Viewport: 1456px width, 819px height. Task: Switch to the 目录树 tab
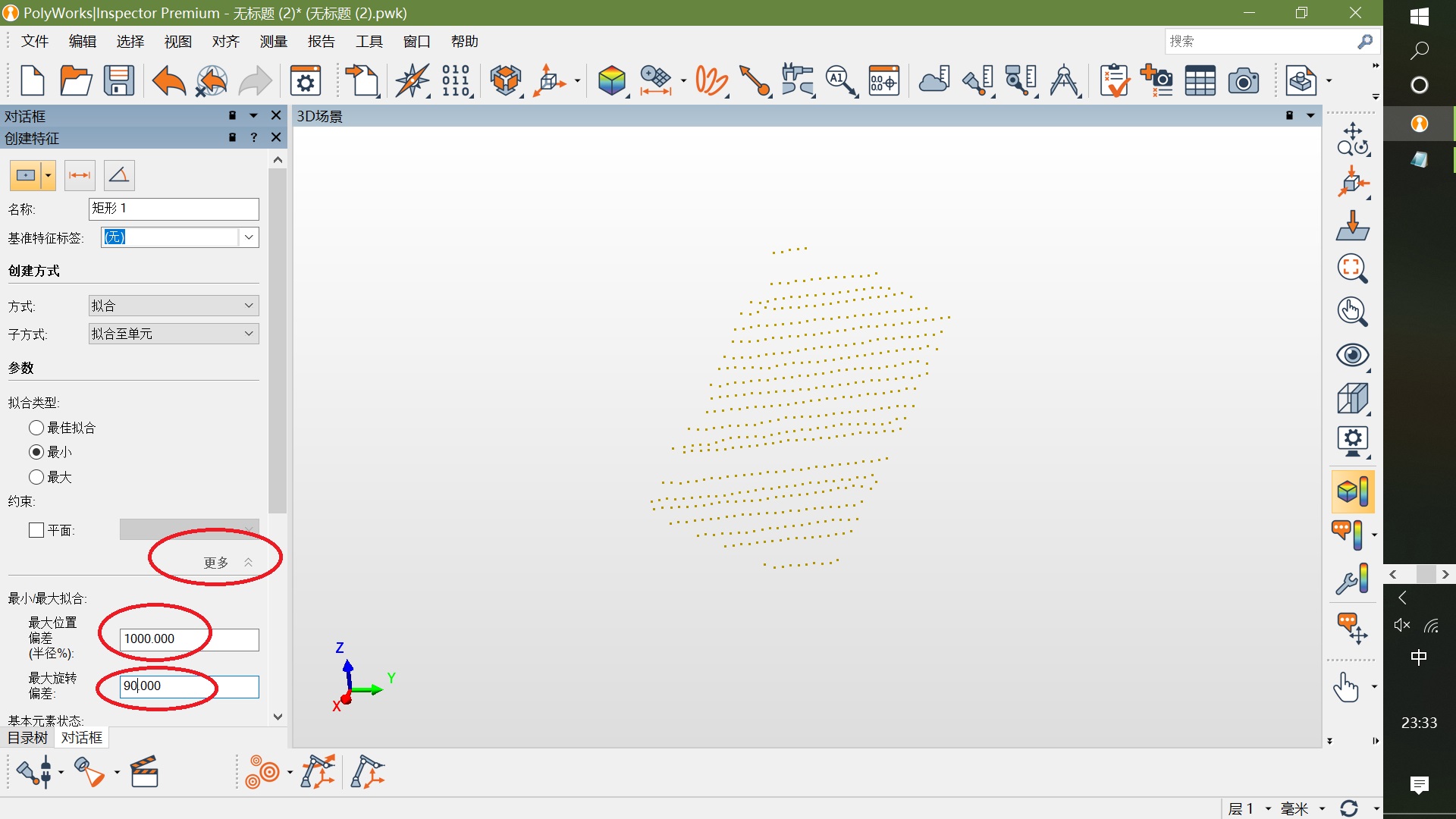[x=27, y=737]
